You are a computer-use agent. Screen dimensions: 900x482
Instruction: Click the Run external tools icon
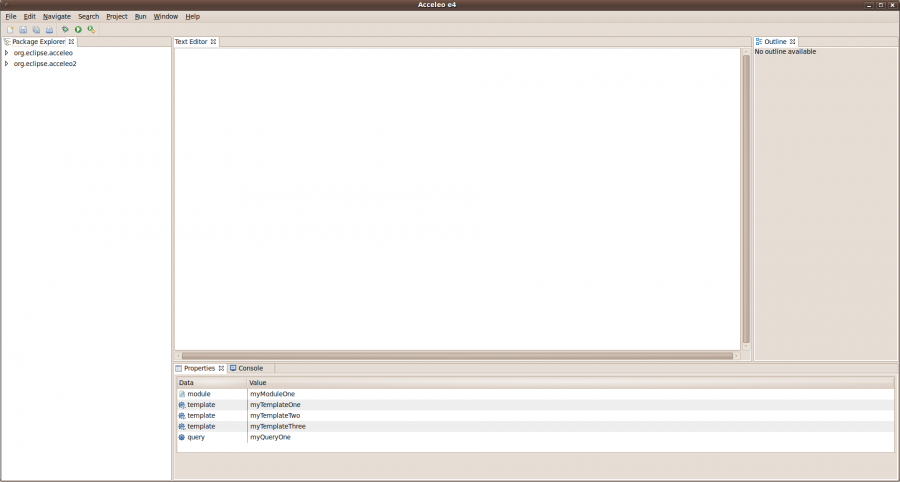(91, 30)
